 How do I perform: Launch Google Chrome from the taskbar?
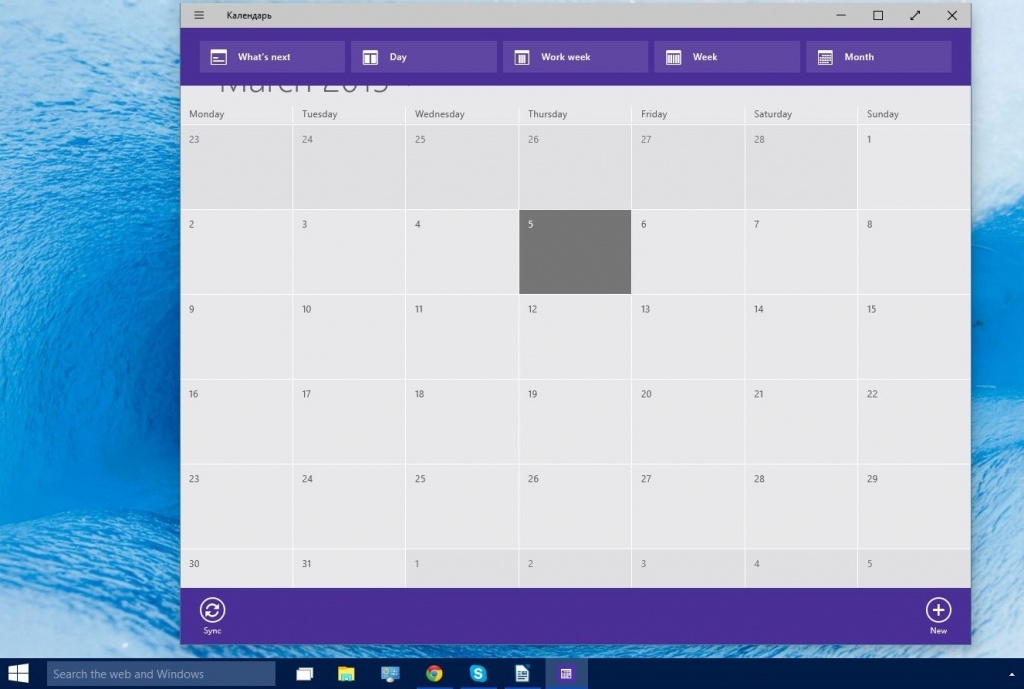click(x=434, y=674)
